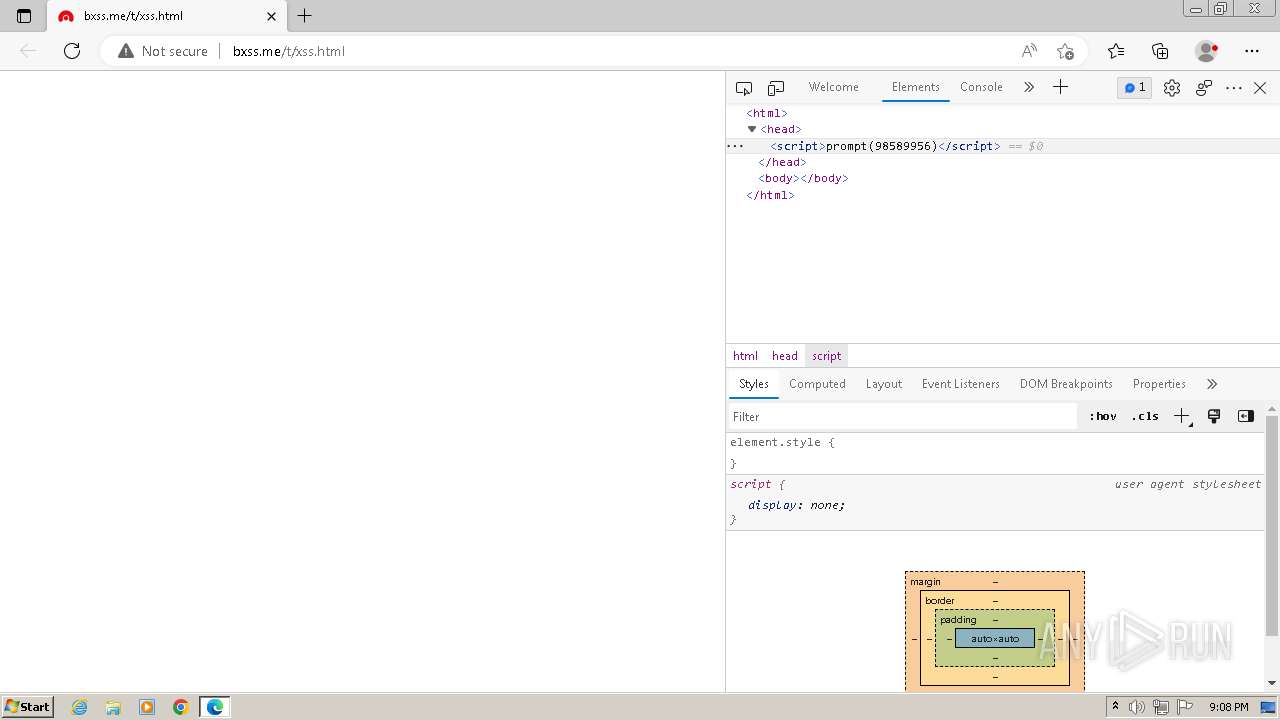This screenshot has height=720, width=1280.
Task: Switch to the Elements tab
Action: (x=916, y=87)
